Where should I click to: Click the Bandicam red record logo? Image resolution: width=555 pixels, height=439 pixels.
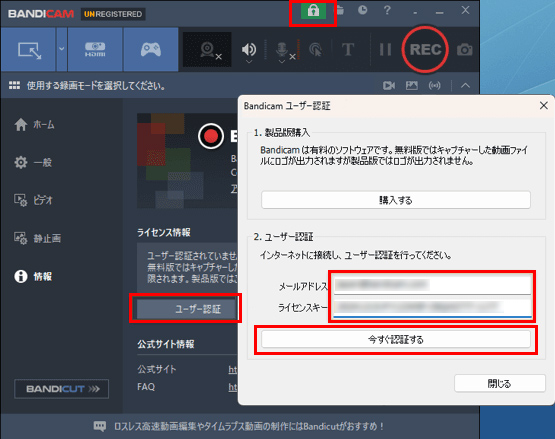[x=211, y=136]
